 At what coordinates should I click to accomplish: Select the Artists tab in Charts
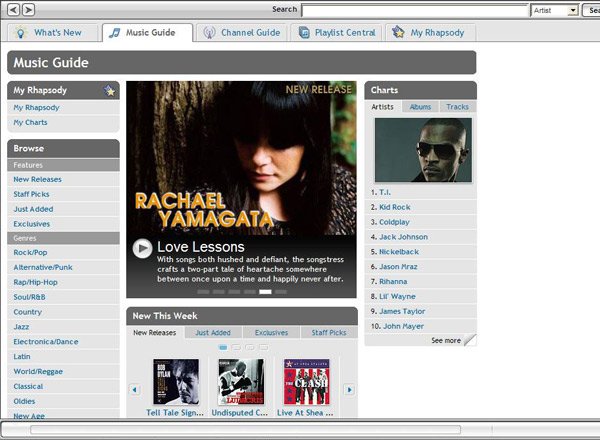(x=382, y=107)
